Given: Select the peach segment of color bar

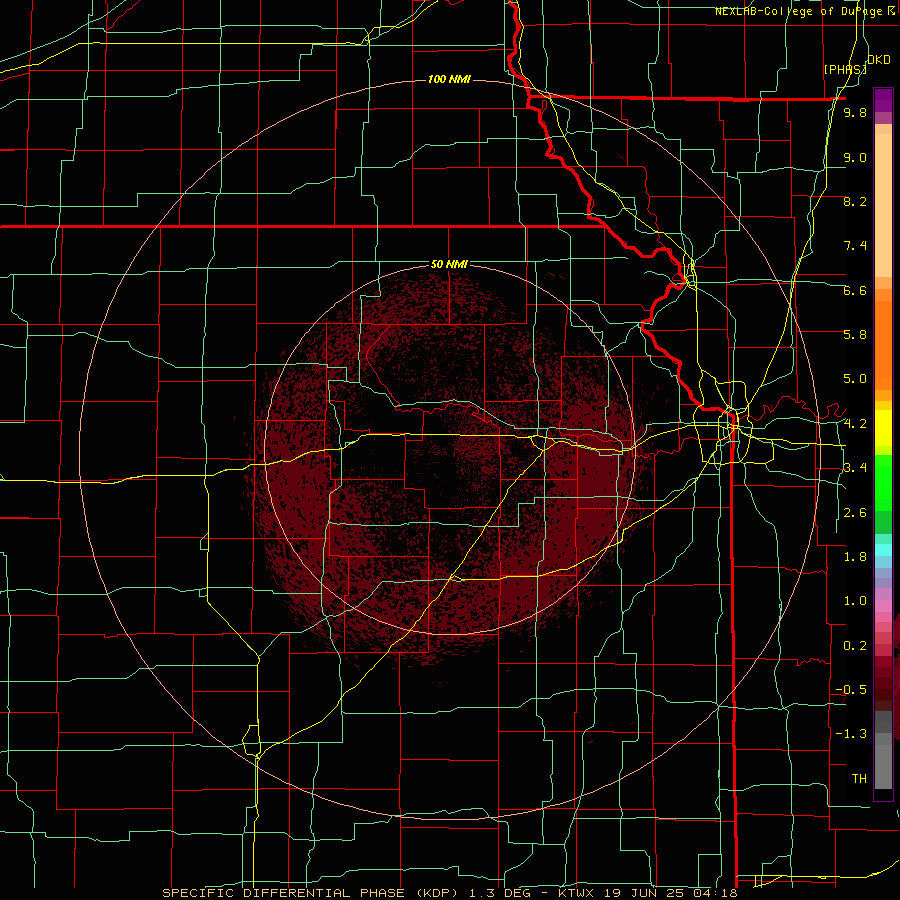Looking at the screenshot, I should (x=883, y=205).
